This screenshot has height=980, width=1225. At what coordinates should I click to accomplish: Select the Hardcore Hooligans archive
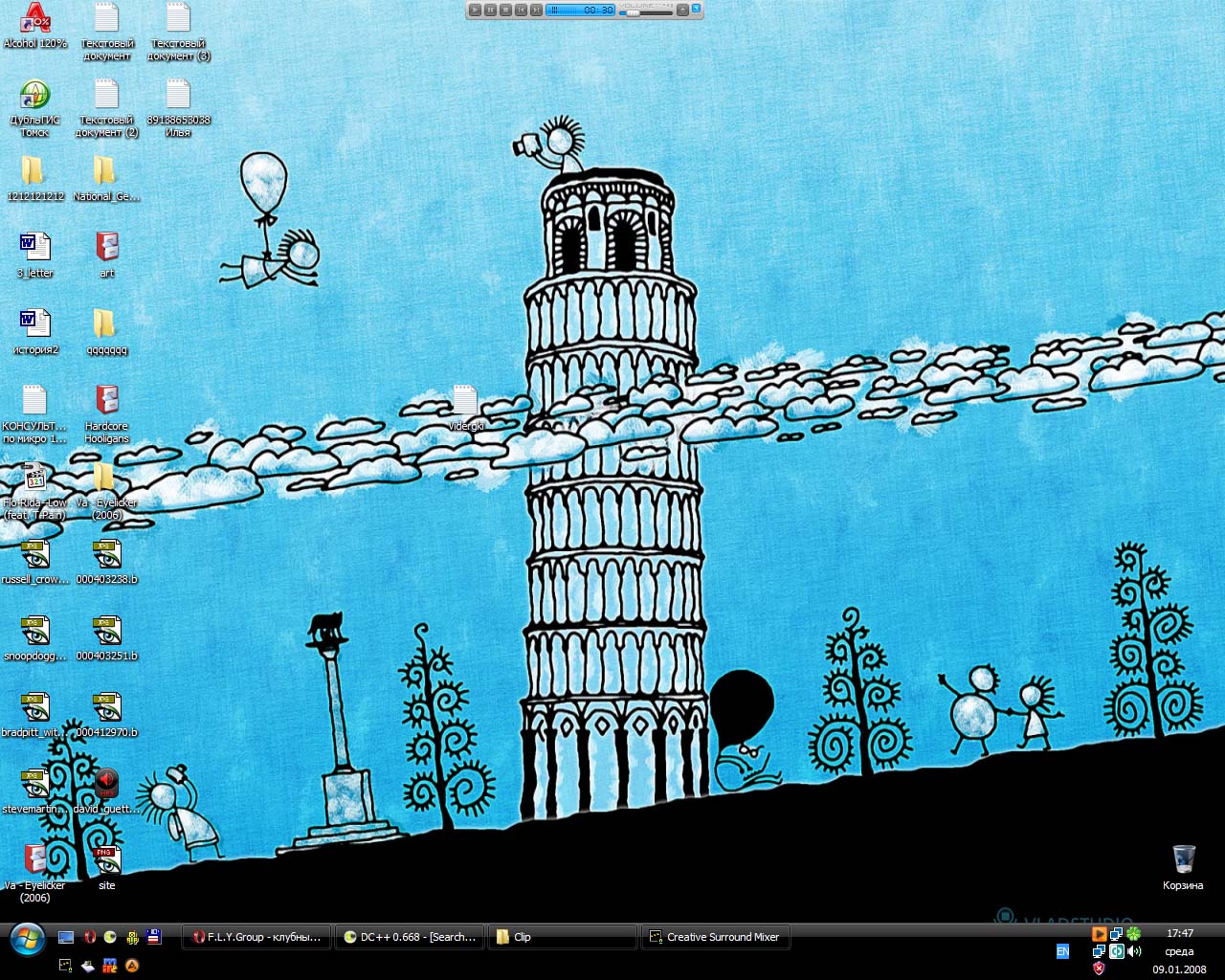pos(106,414)
